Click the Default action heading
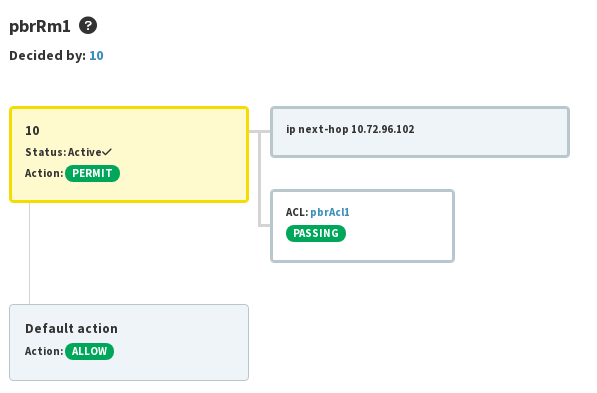The width and height of the screenshot is (597, 393). (72, 328)
